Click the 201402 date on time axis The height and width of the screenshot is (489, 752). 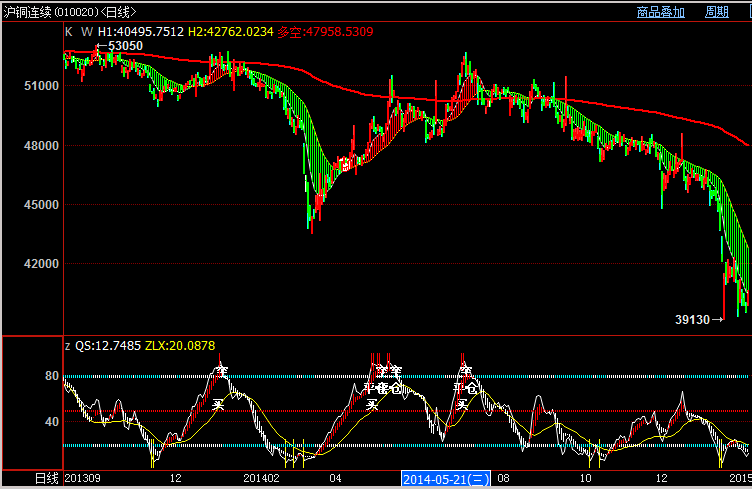(260, 479)
